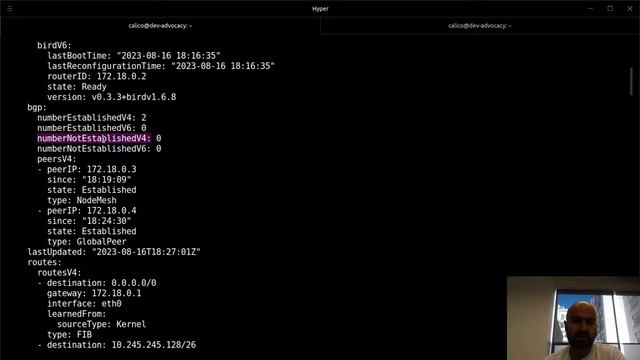Minimize the Hyper window
This screenshot has width=640, height=360.
tap(590, 9)
